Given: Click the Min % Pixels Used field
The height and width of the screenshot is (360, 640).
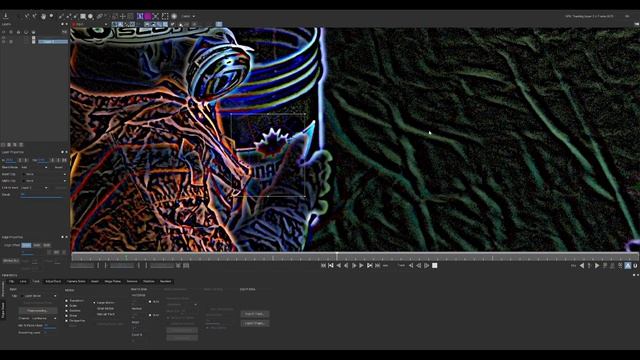Looking at the screenshot, I should click(50, 326).
